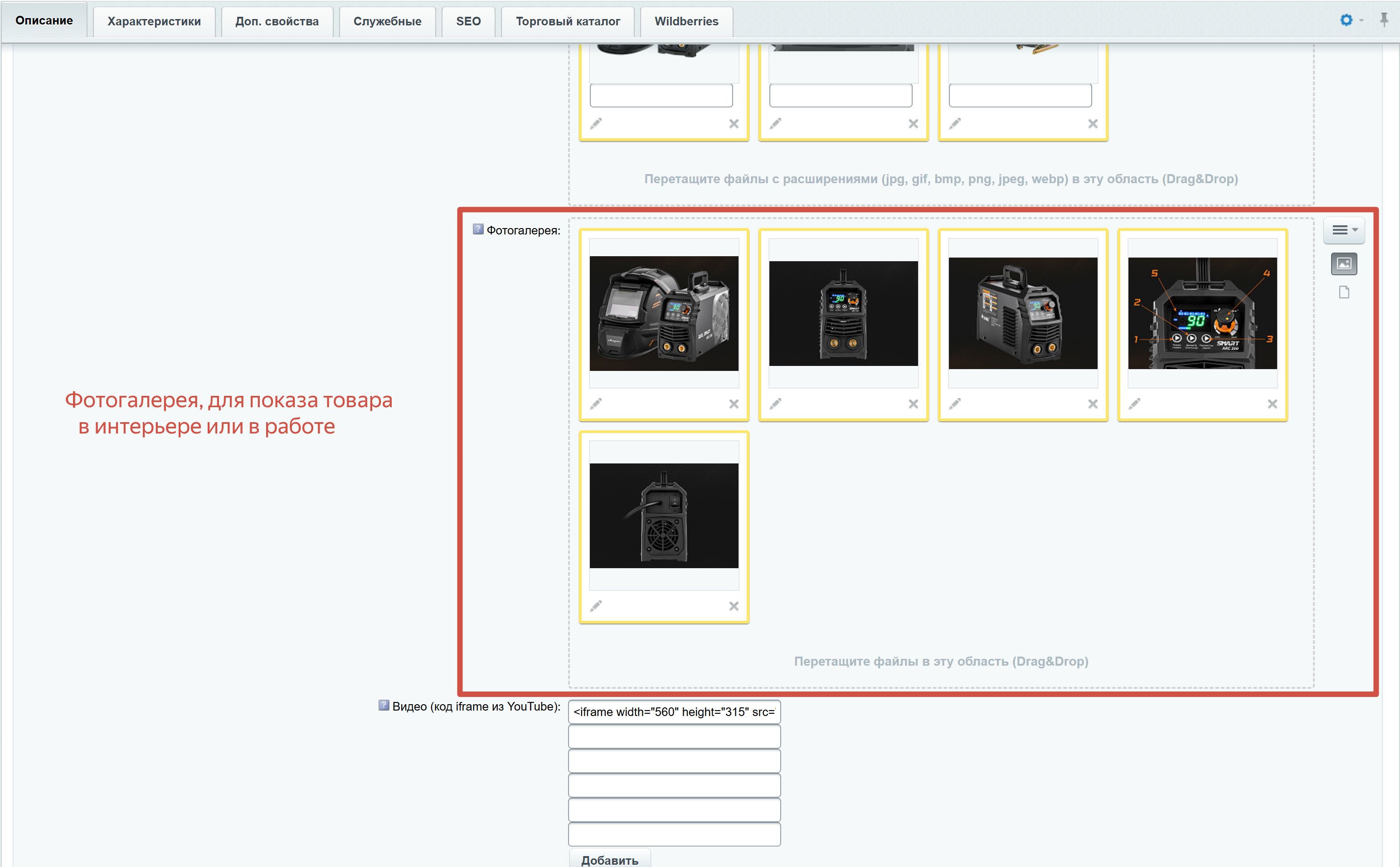Pin the tab panel with pushpin
Image resolution: width=1400 pixels, height=867 pixels.
(x=1383, y=19)
